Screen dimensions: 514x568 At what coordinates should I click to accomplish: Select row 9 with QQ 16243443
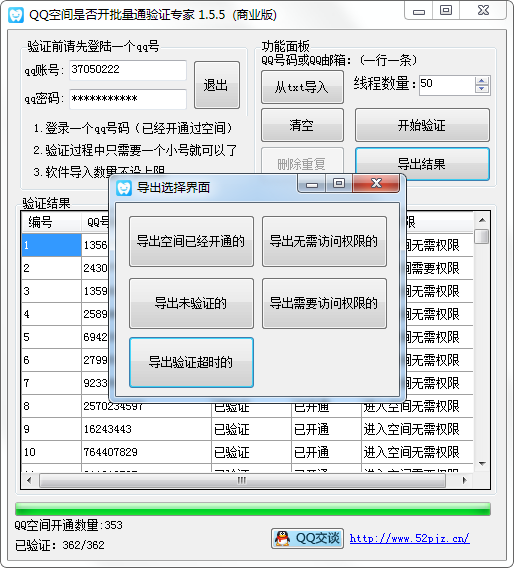click(247, 429)
